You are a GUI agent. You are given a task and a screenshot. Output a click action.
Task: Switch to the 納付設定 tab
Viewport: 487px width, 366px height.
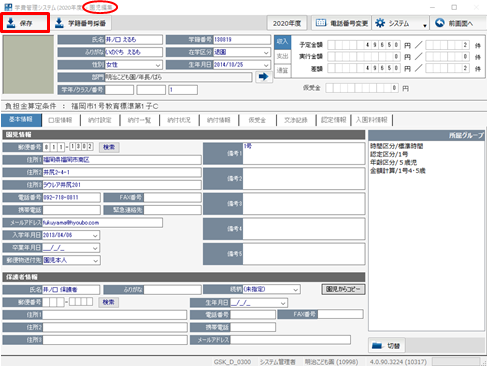[x=100, y=120]
